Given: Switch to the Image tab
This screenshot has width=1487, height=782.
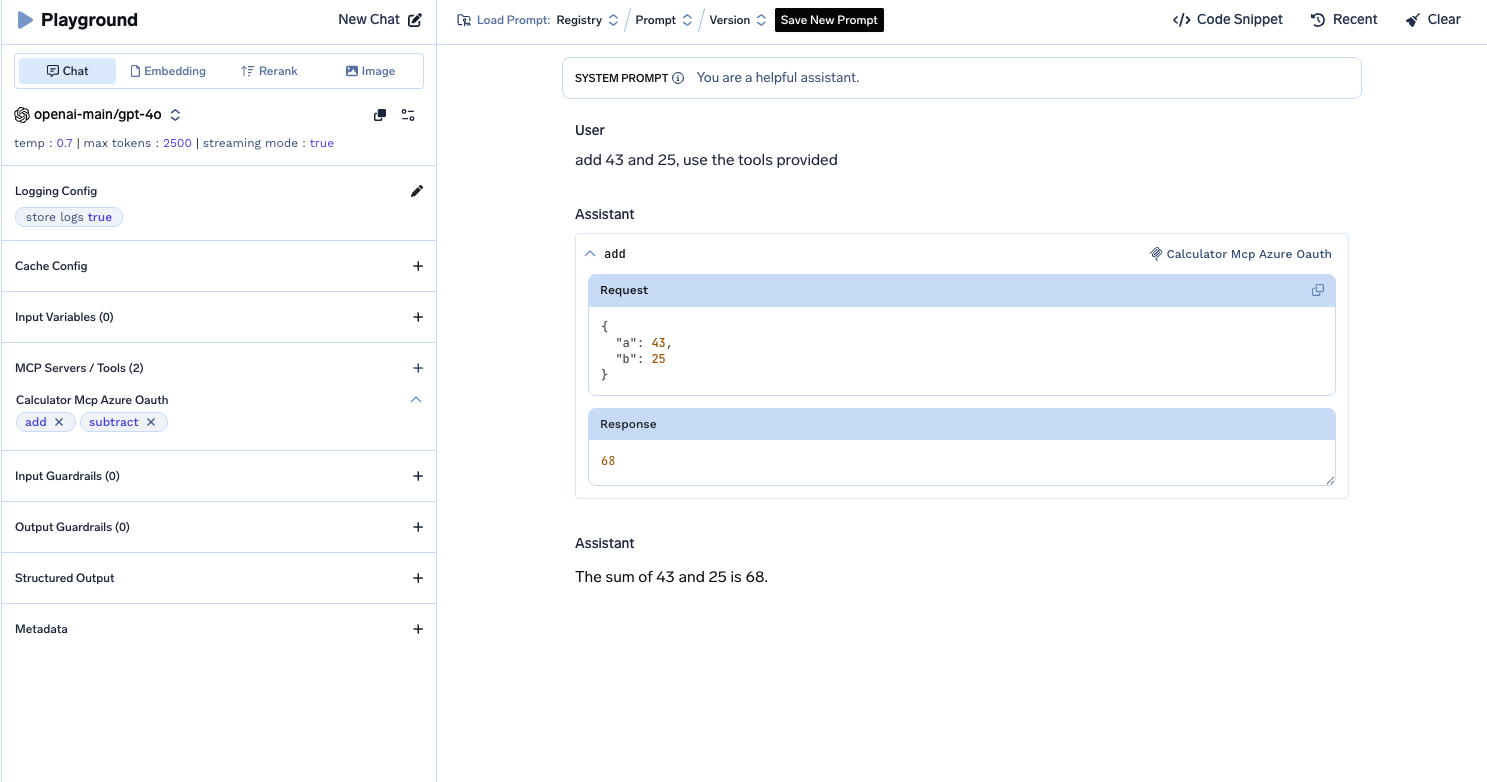Looking at the screenshot, I should [x=370, y=71].
